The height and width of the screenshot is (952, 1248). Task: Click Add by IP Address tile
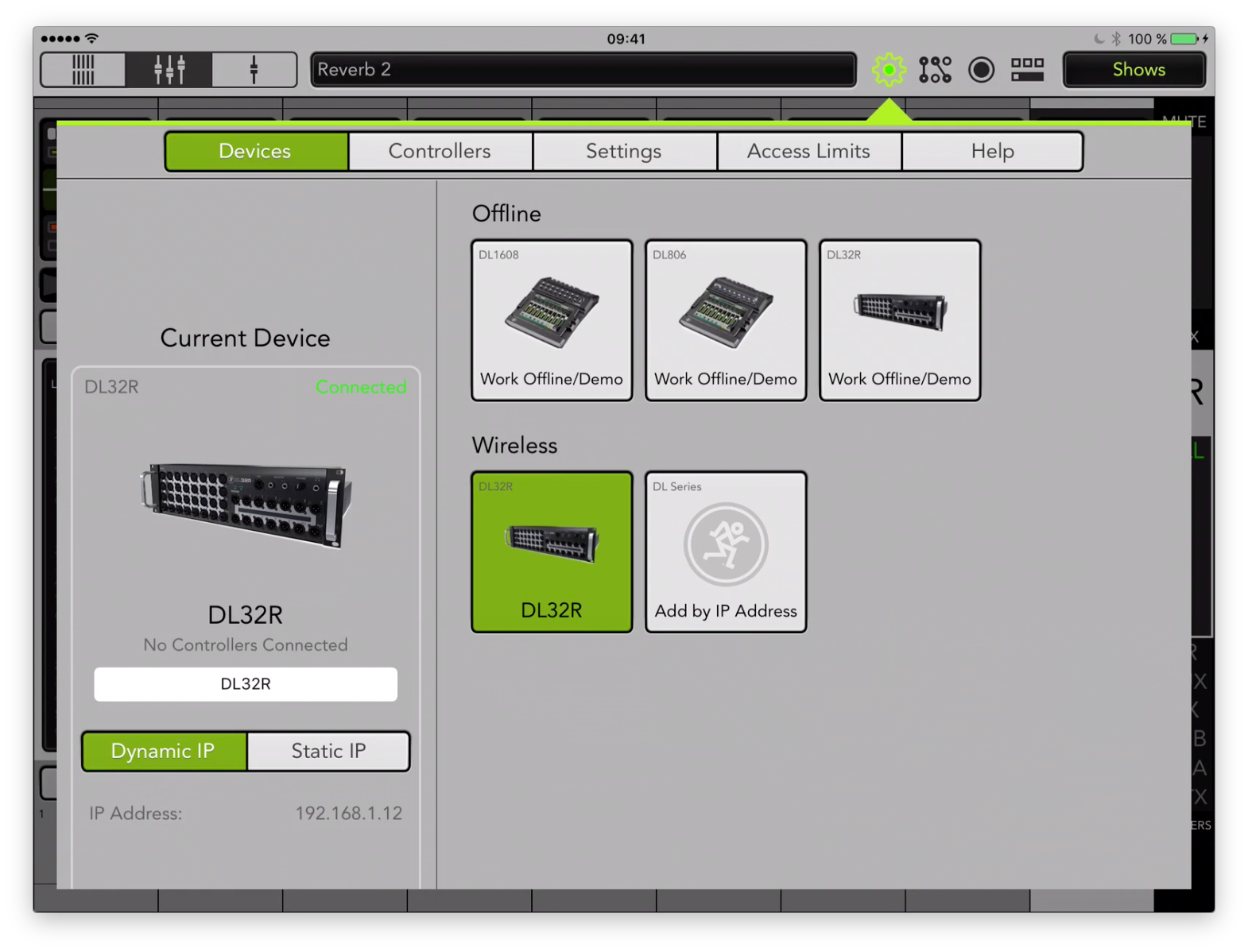click(x=726, y=552)
